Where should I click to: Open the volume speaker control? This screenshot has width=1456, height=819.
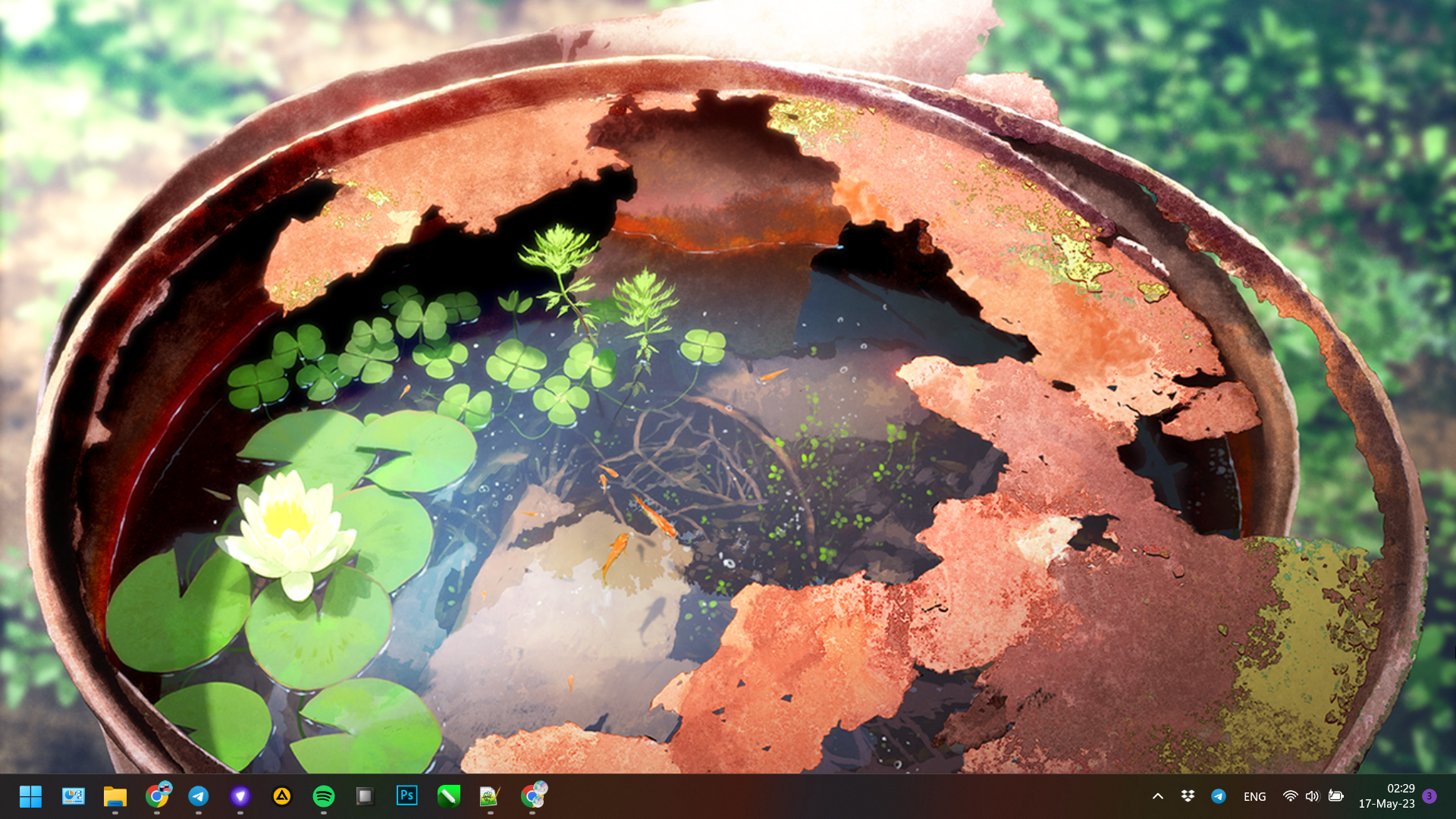point(1313,796)
